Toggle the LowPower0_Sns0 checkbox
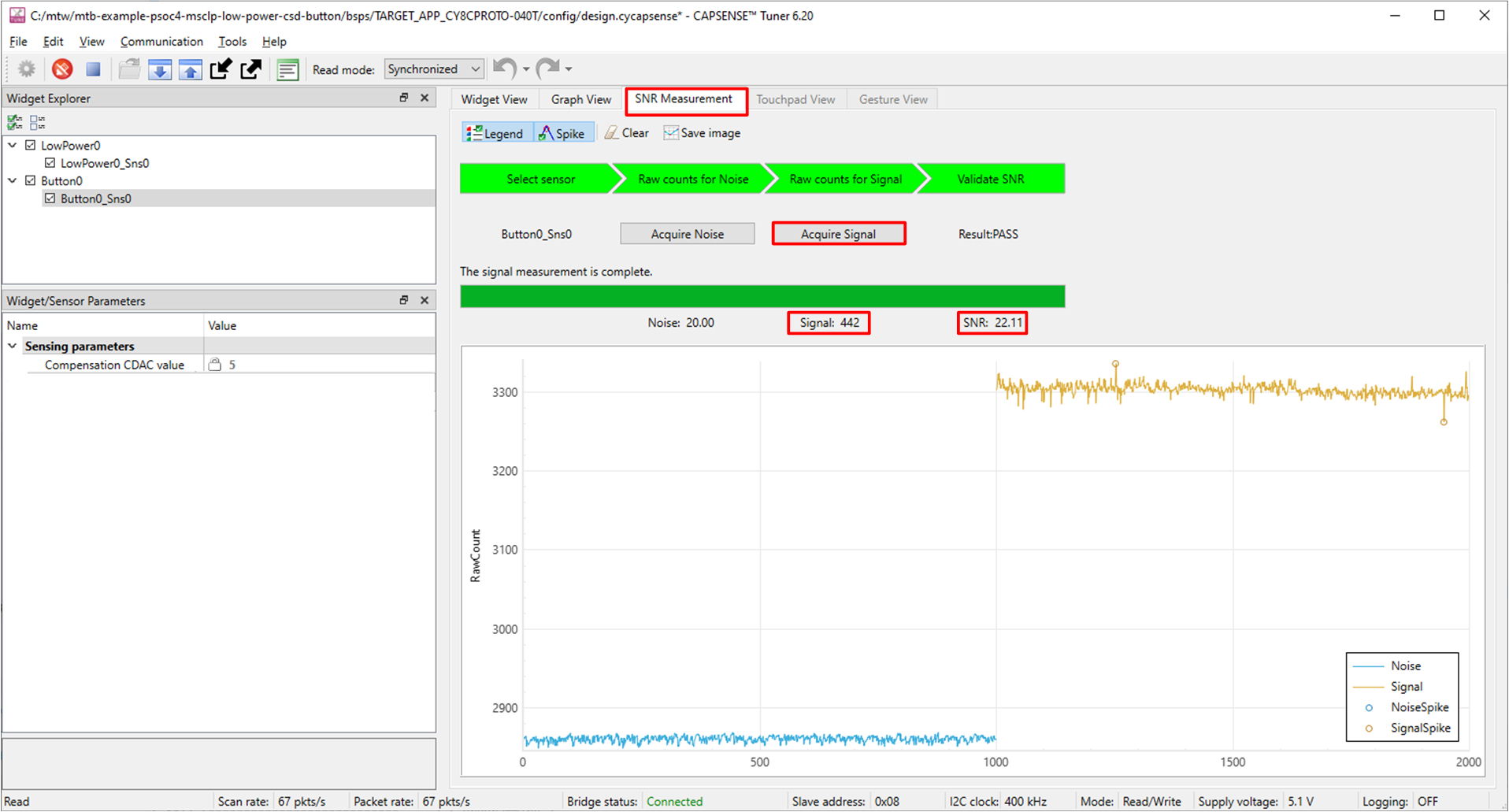This screenshot has width=1509, height=812. click(x=50, y=163)
